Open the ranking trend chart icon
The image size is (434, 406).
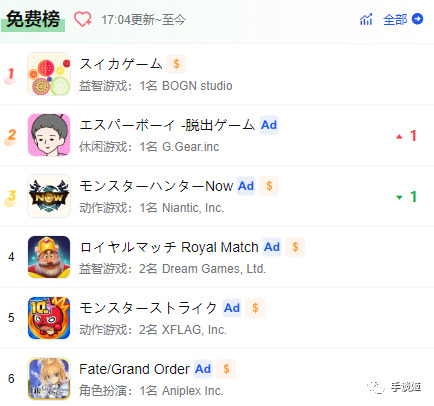click(366, 19)
